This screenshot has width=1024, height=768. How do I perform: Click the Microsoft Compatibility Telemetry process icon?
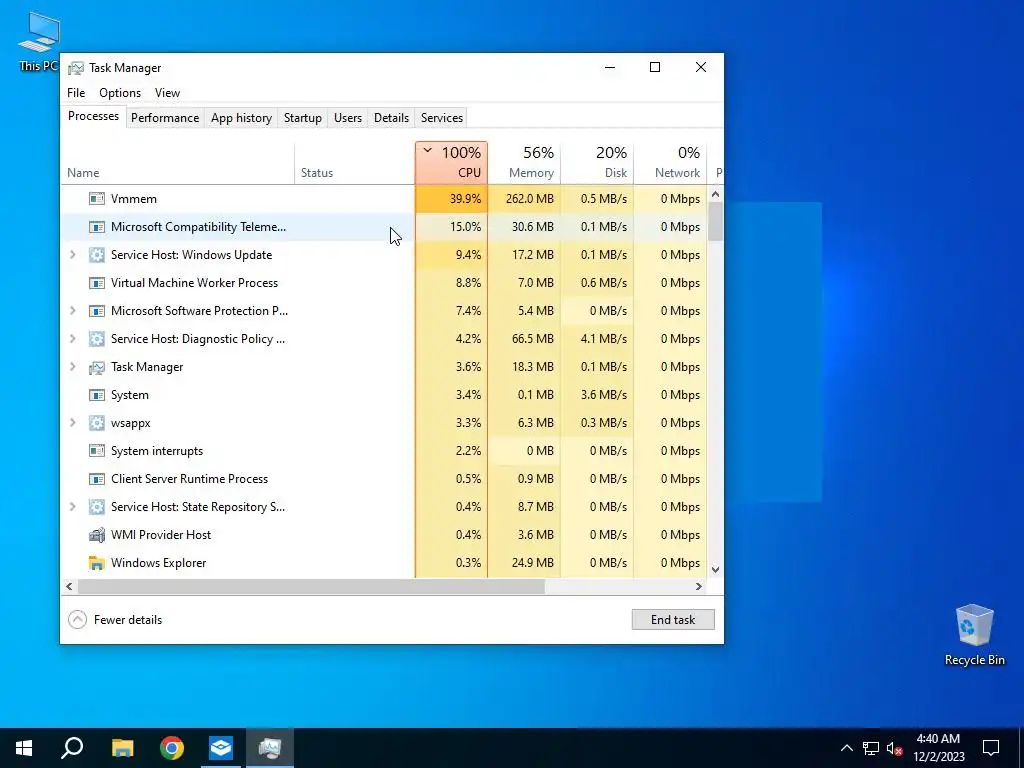pos(97,227)
